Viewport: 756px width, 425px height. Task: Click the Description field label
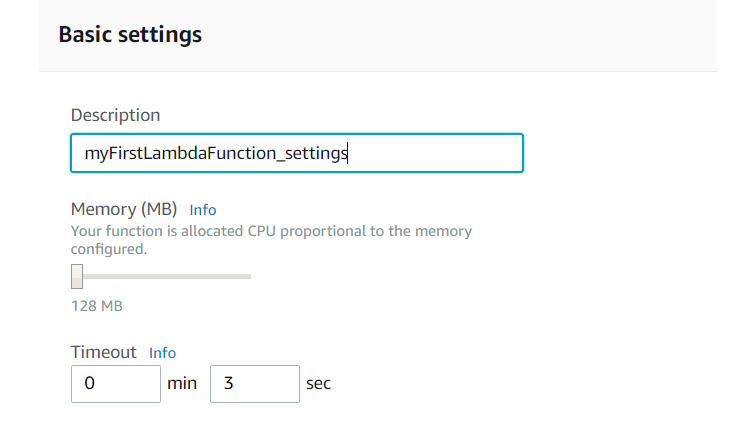(x=115, y=115)
